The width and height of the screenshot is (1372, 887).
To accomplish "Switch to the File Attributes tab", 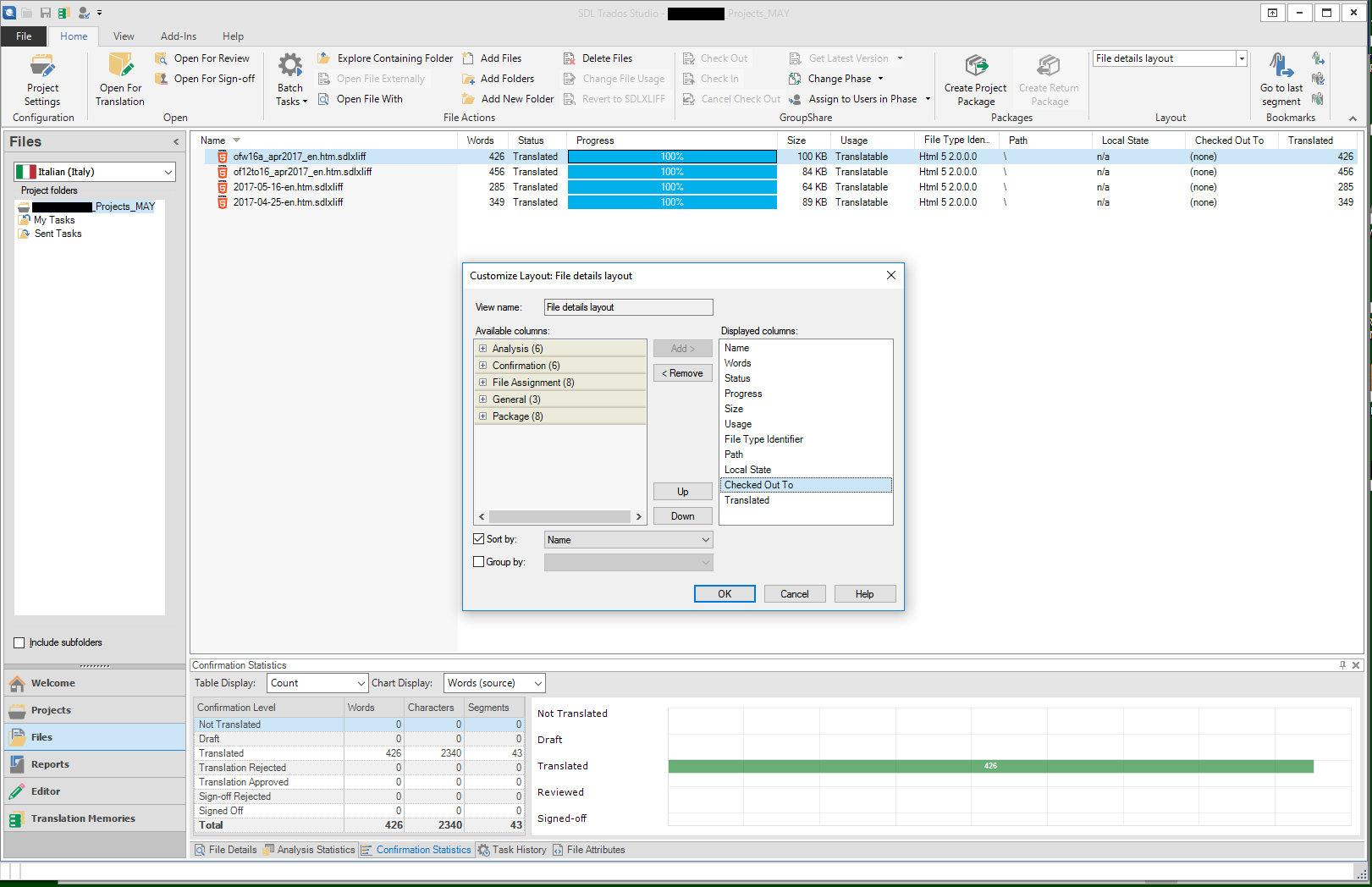I will click(589, 850).
